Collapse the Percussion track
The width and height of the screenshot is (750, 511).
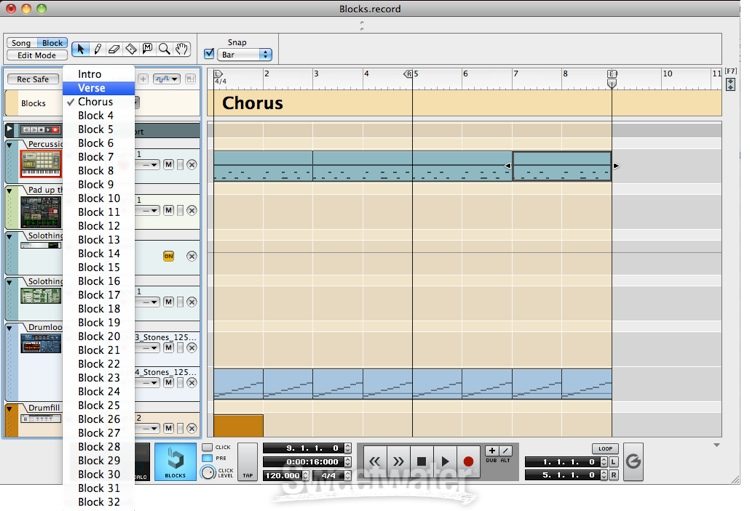coord(10,144)
